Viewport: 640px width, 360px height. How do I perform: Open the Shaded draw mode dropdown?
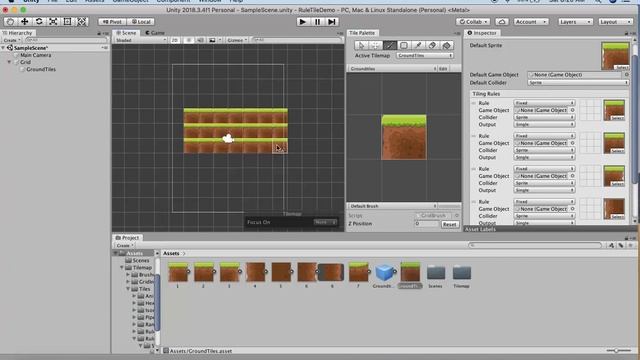click(x=140, y=40)
